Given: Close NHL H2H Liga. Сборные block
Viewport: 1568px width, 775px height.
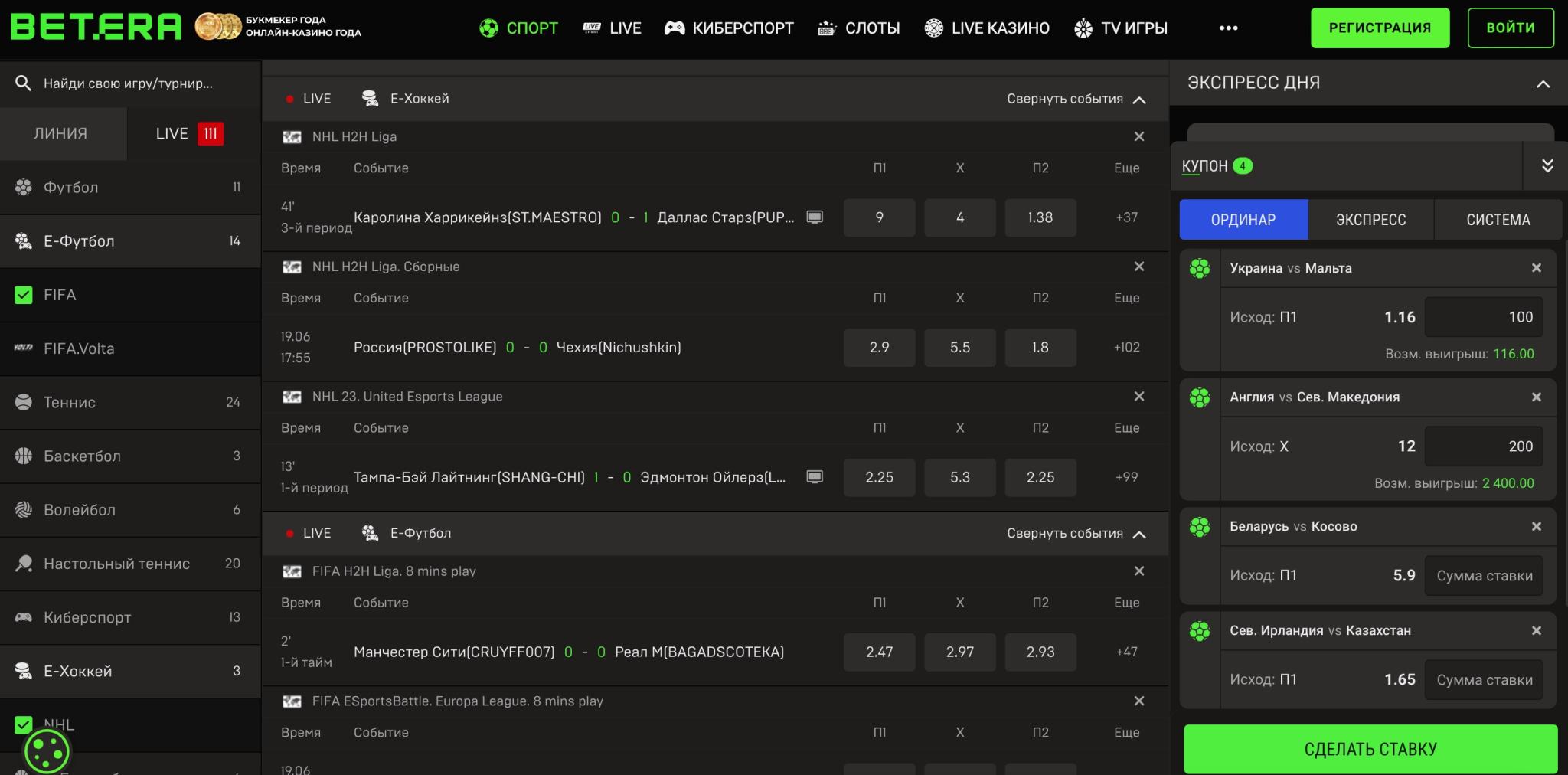Looking at the screenshot, I should tap(1139, 267).
